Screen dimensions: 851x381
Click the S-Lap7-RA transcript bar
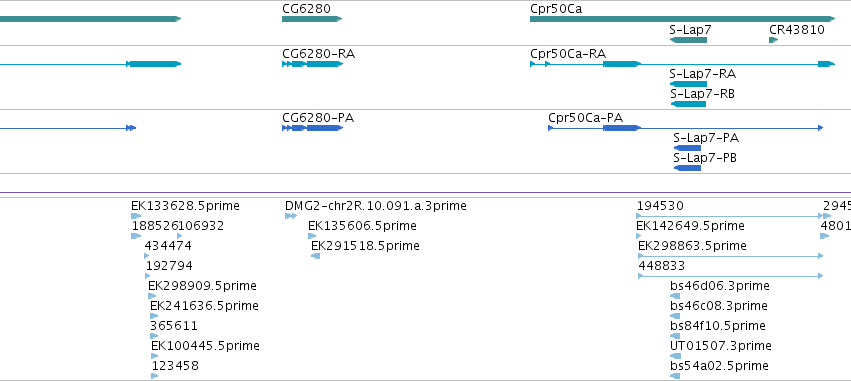pyautogui.click(x=688, y=84)
